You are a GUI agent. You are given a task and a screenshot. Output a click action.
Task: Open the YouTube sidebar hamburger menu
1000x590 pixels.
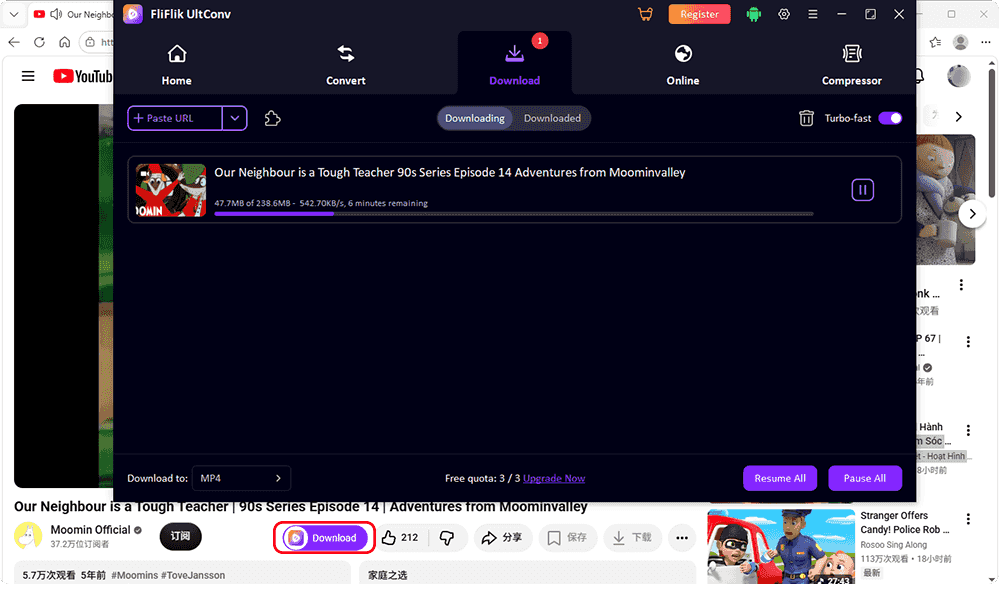(28, 77)
